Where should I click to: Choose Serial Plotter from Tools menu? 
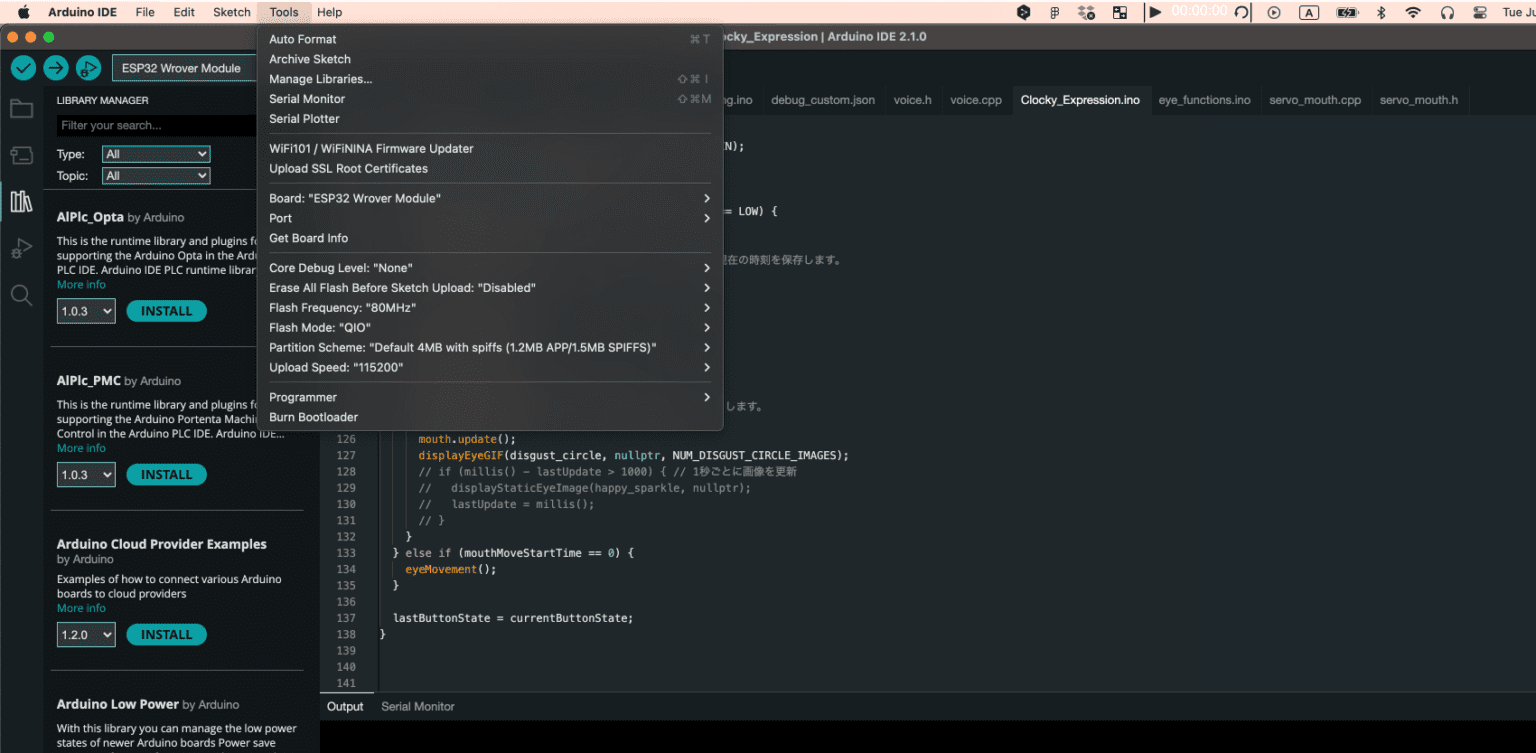[x=304, y=119]
